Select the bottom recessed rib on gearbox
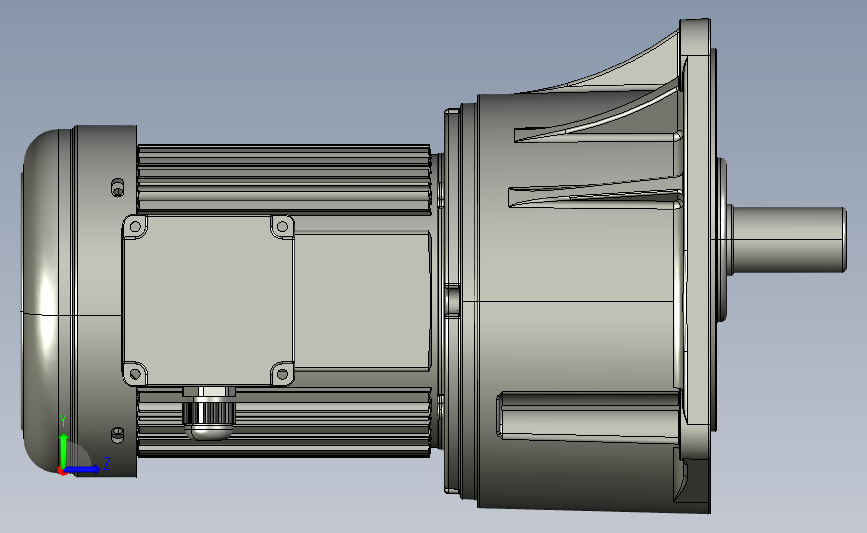Viewport: 867px width, 533px height. click(588, 416)
